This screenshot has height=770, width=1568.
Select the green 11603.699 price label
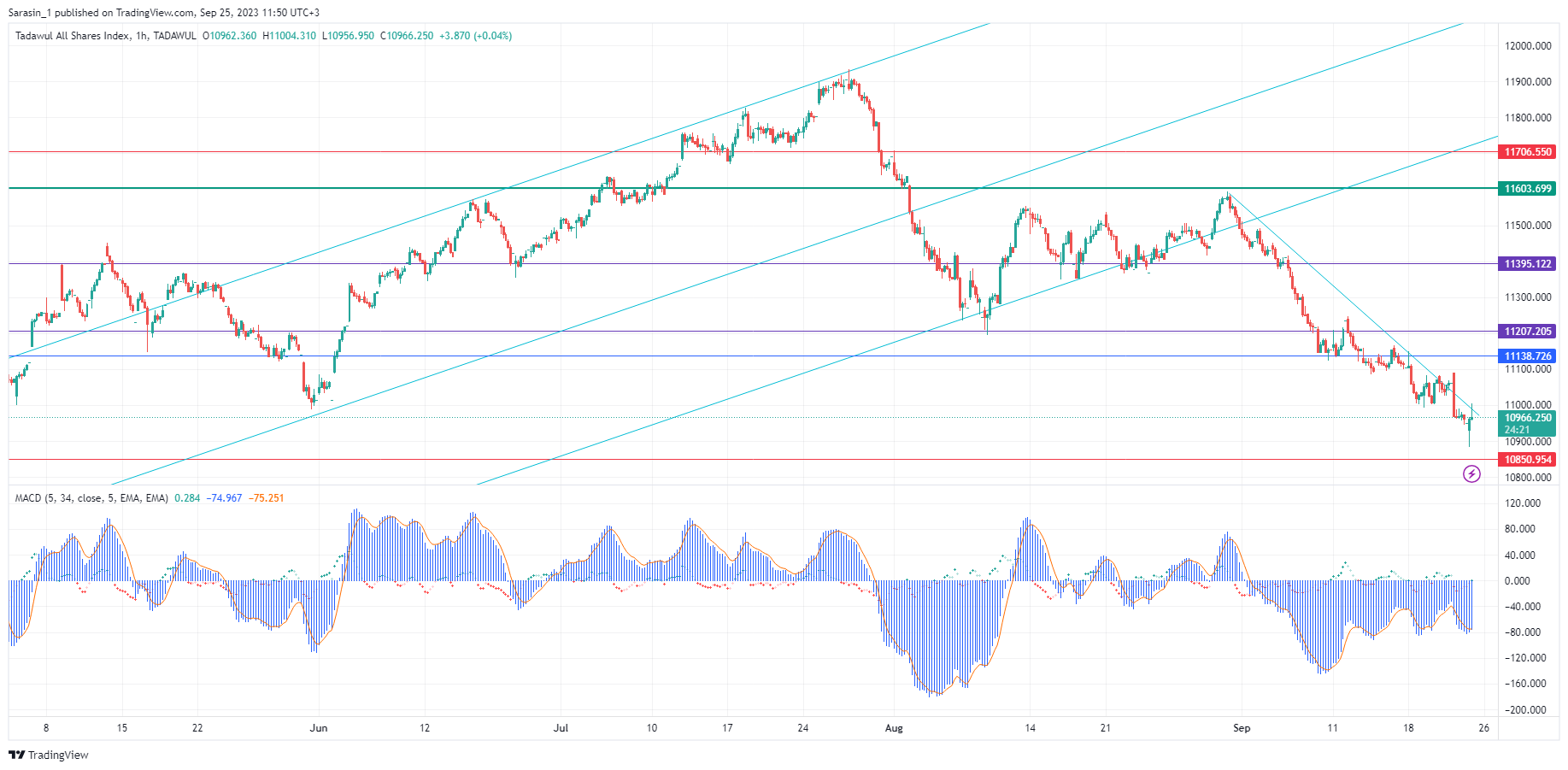coord(1528,189)
